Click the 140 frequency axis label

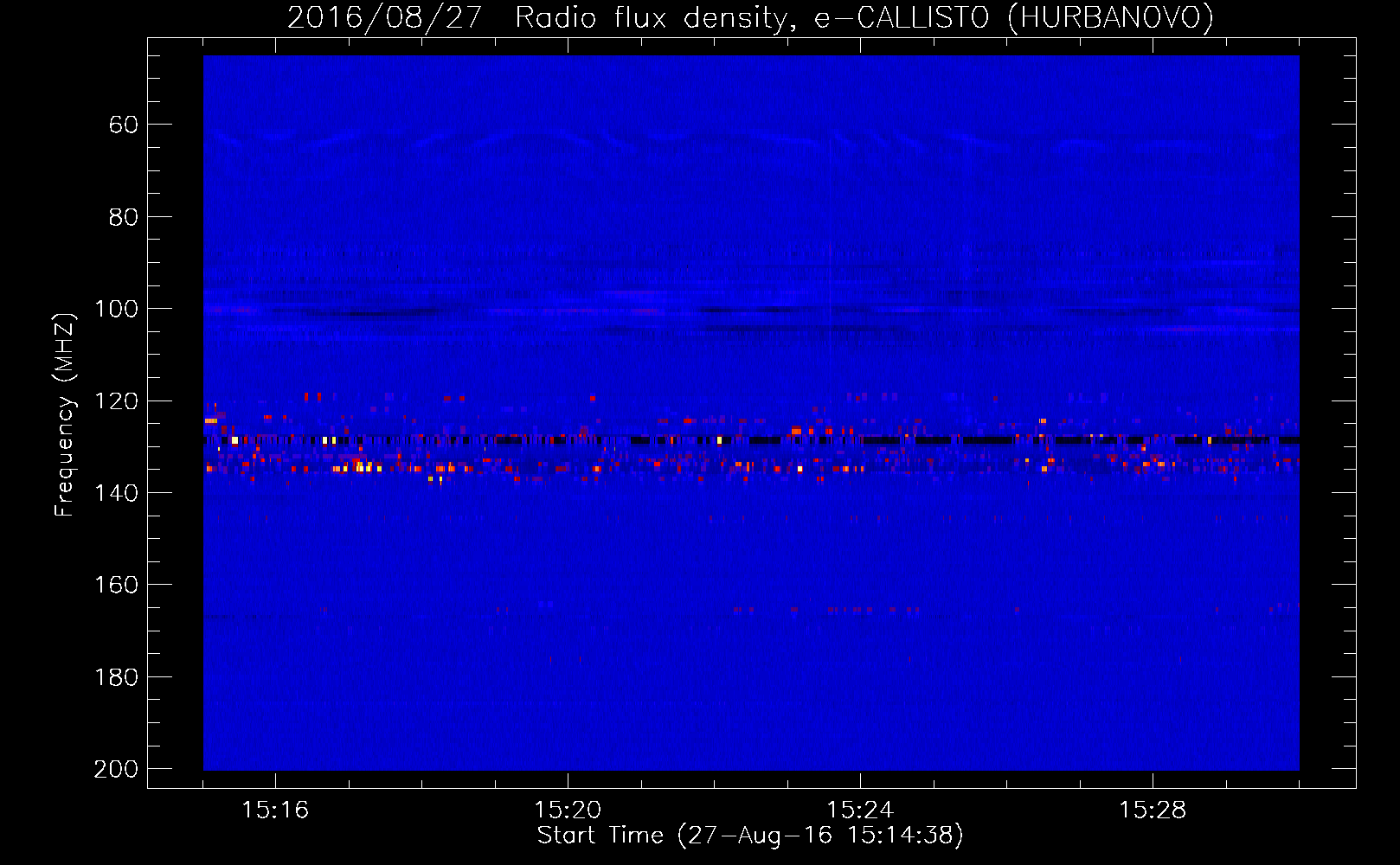click(116, 493)
